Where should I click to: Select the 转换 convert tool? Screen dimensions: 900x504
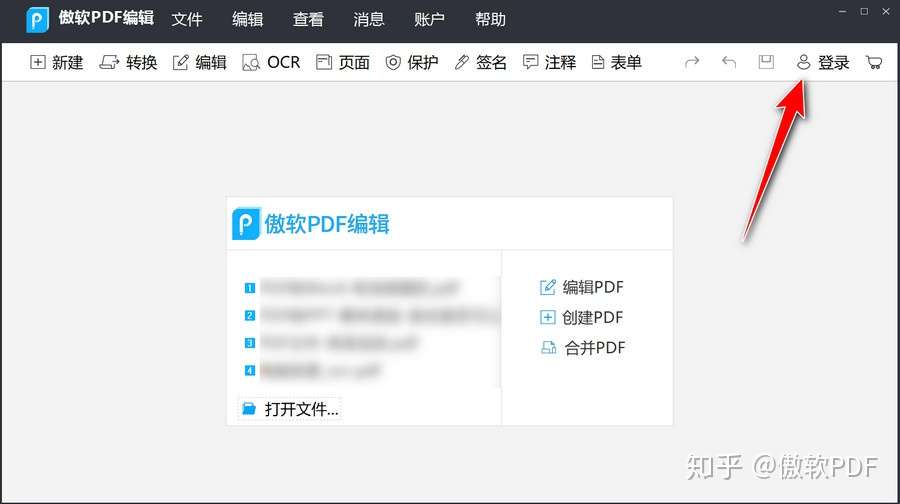tap(128, 62)
